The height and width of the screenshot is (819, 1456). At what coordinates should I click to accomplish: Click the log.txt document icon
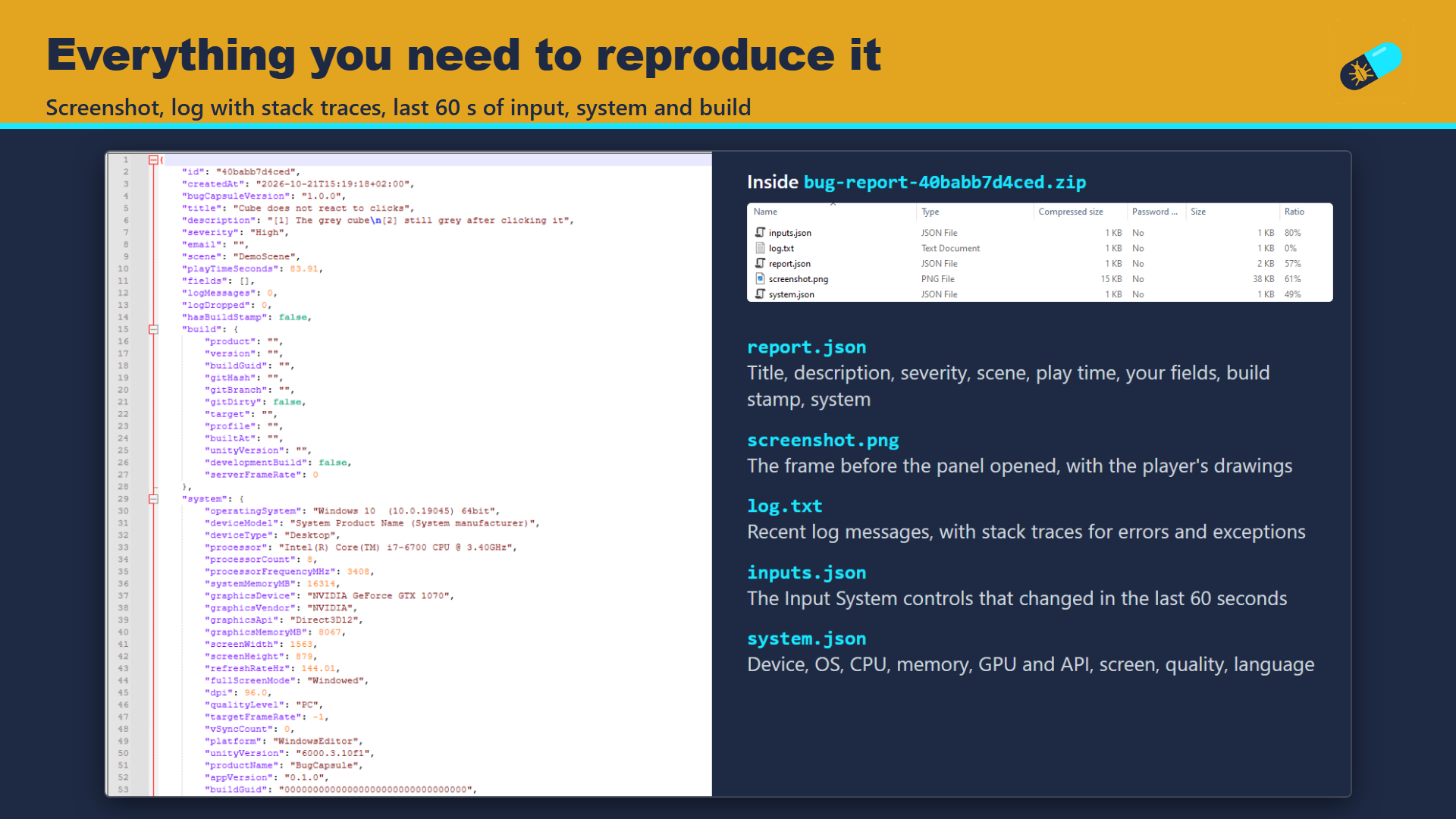point(760,248)
